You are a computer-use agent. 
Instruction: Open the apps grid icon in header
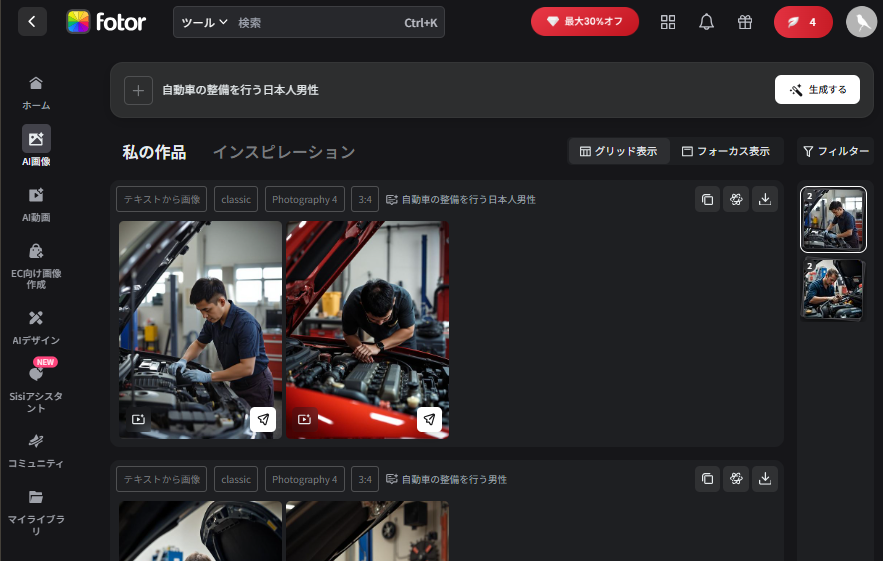point(668,22)
